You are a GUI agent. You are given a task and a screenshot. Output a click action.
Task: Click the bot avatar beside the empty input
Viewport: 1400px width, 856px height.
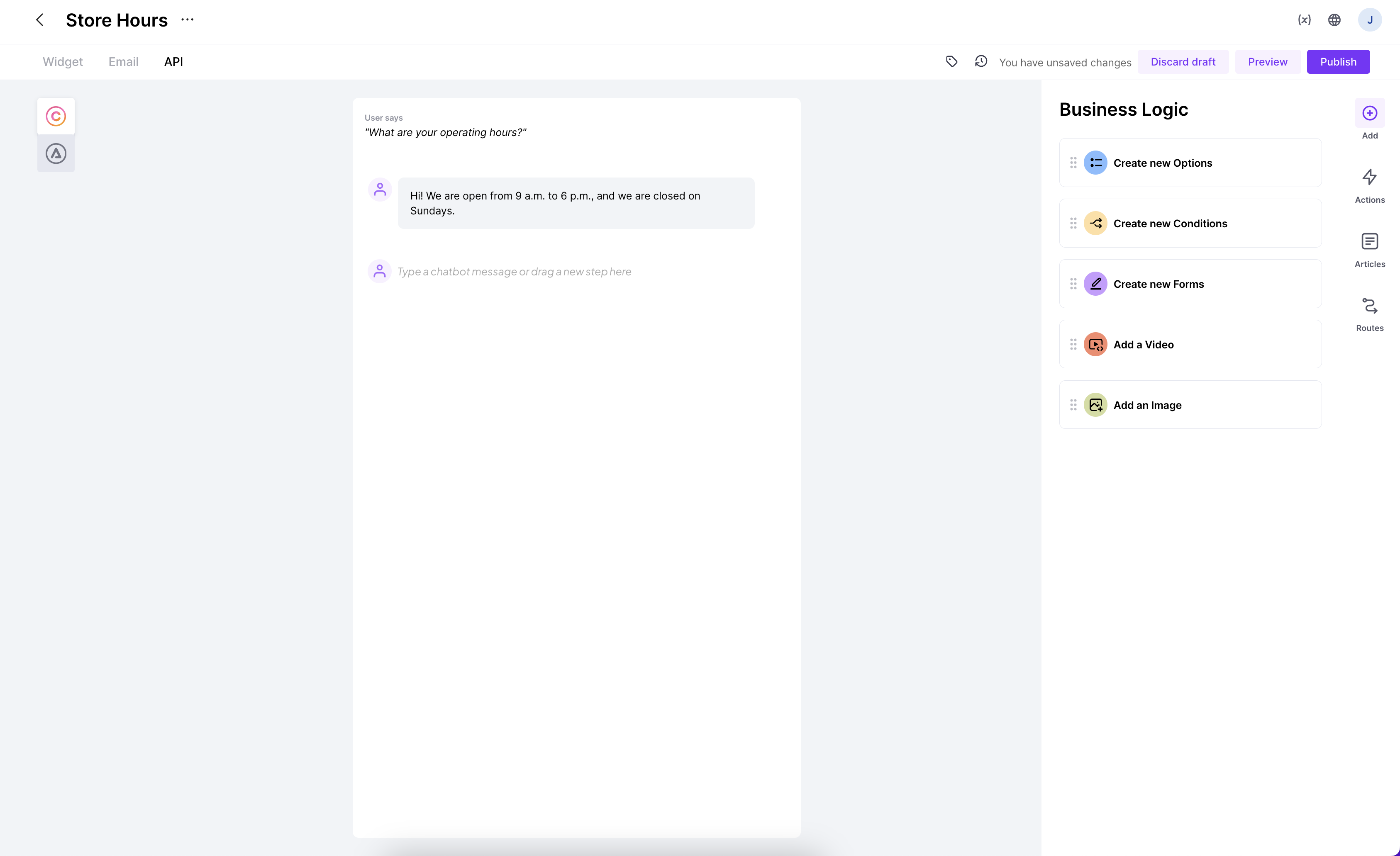click(380, 271)
